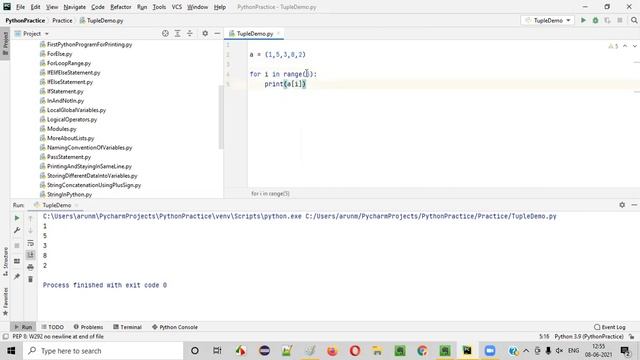Image resolution: width=640 pixels, height=360 pixels.
Task: Place cursor on print(a[i]) code line
Action: (285, 84)
